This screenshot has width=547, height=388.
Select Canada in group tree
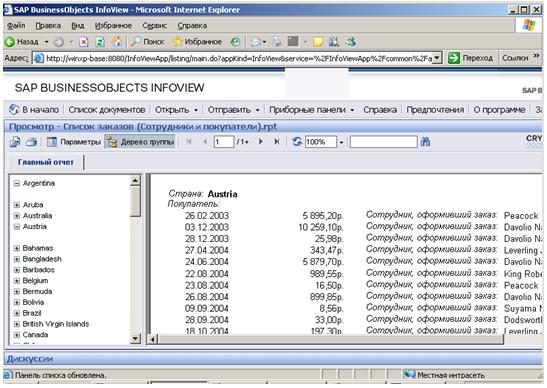coord(35,335)
